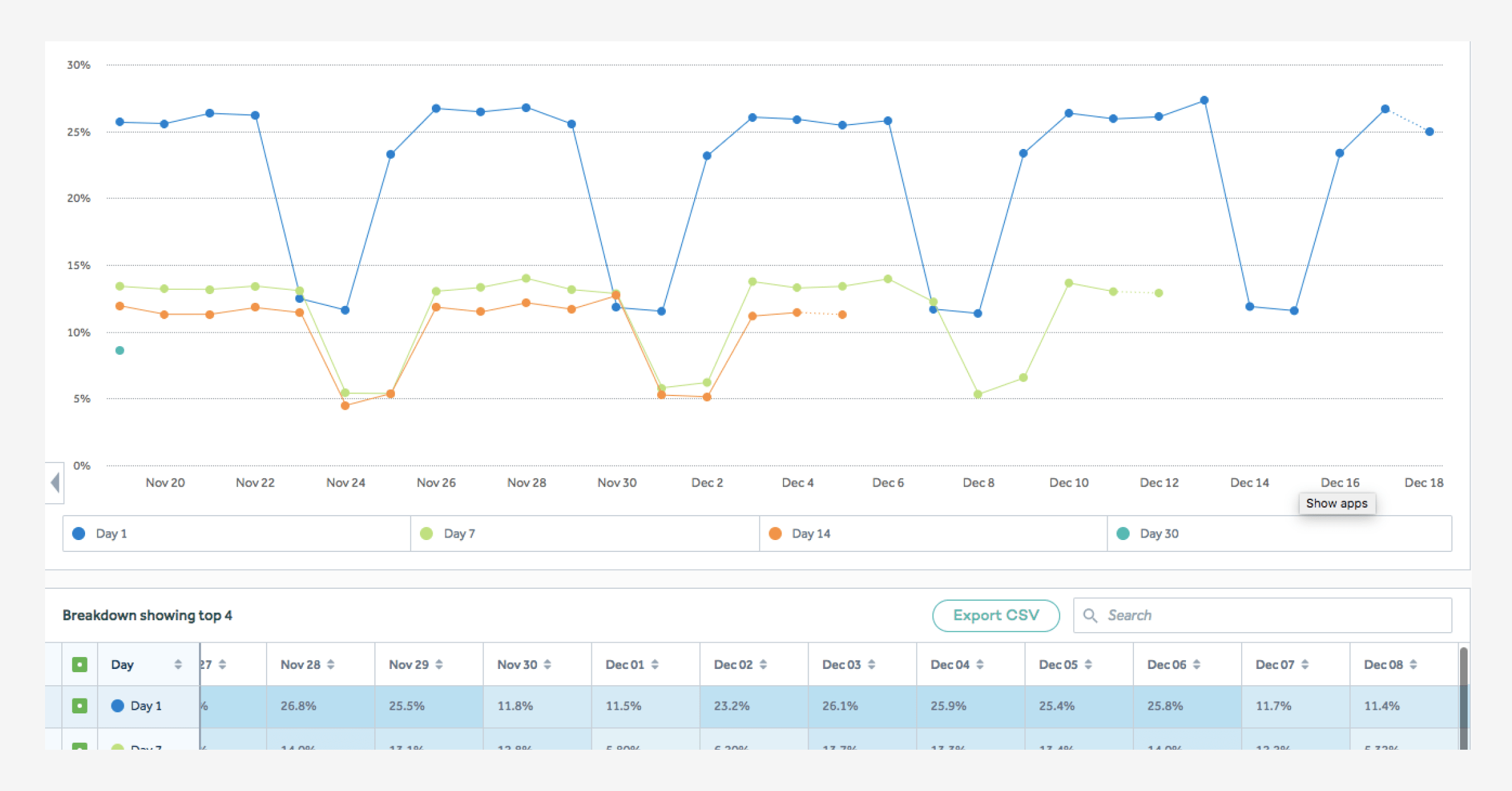Viewport: 1512px width, 791px height.
Task: Click the orange dot icon beside Day 14 in legend
Action: pos(775,533)
